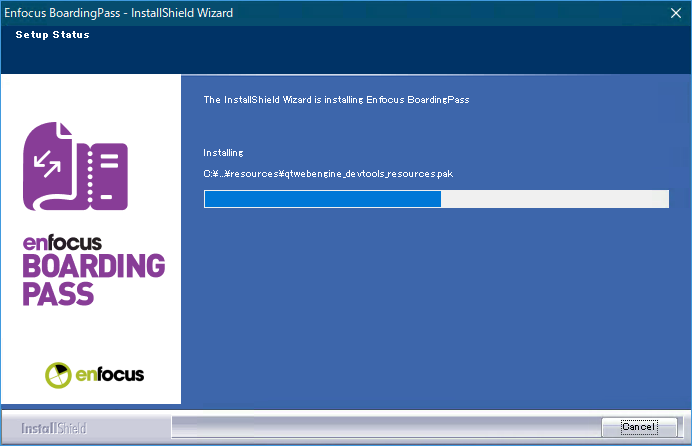Click the green enfocus circle logo
This screenshot has width=692, height=446.
(x=58, y=375)
